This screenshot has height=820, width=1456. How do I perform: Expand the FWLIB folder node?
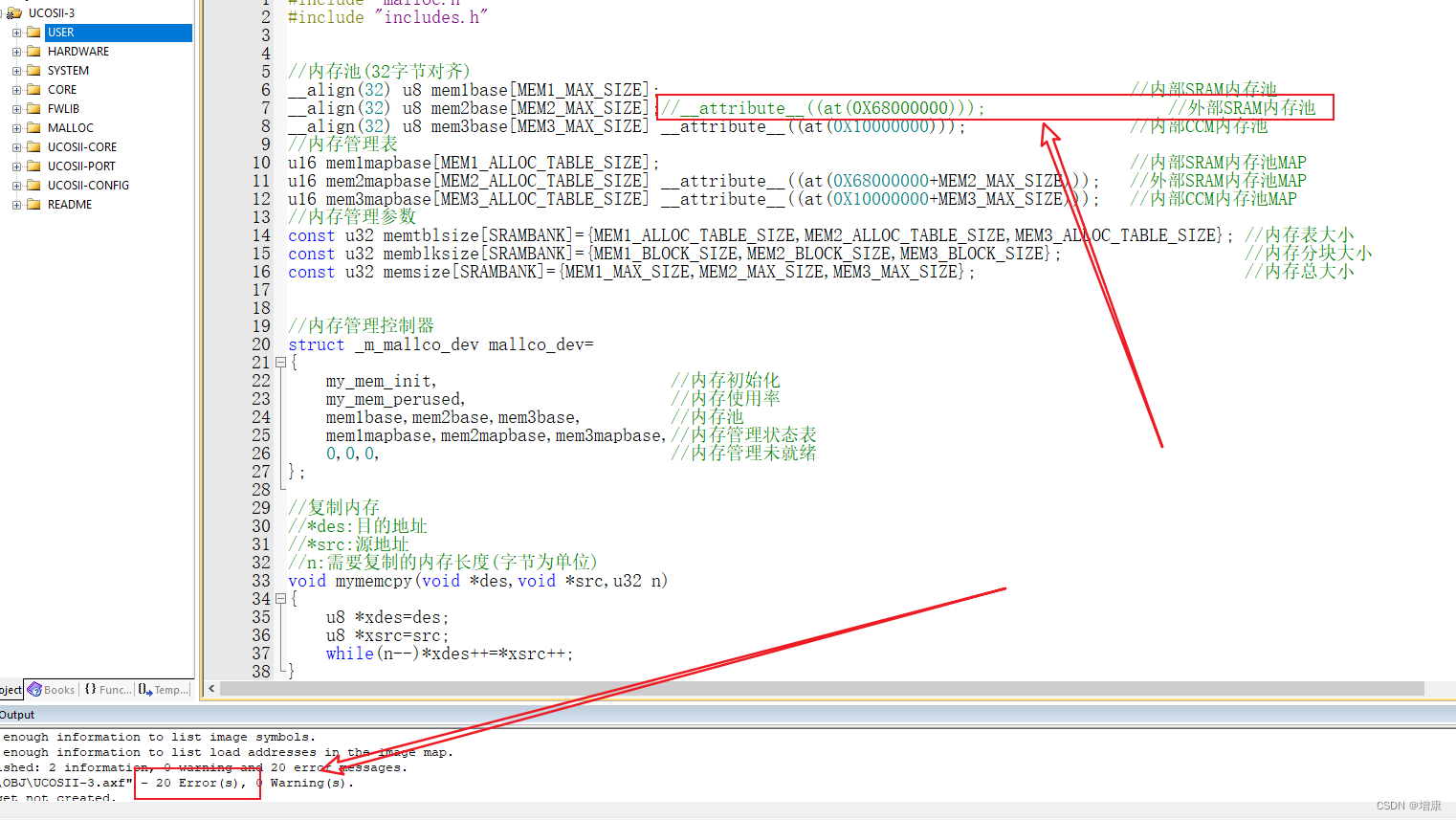16,109
